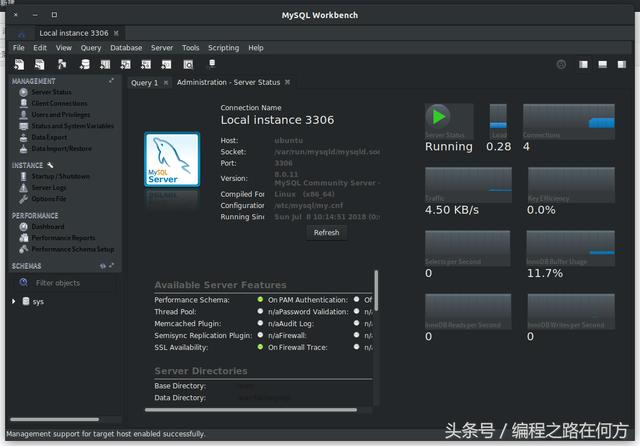Expand the Management panel via its corner icon

point(111,81)
